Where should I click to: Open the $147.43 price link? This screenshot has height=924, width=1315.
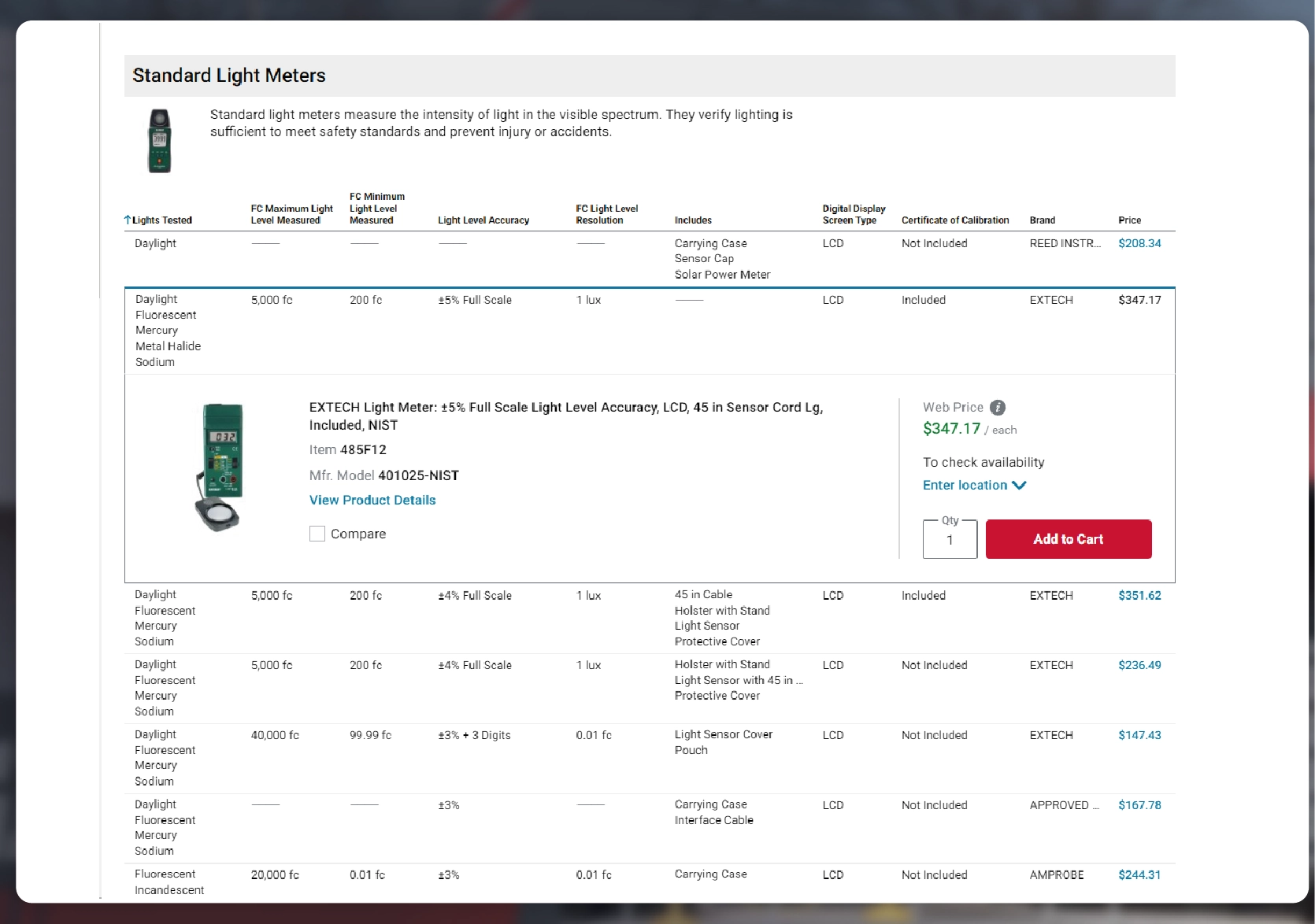pos(1139,735)
